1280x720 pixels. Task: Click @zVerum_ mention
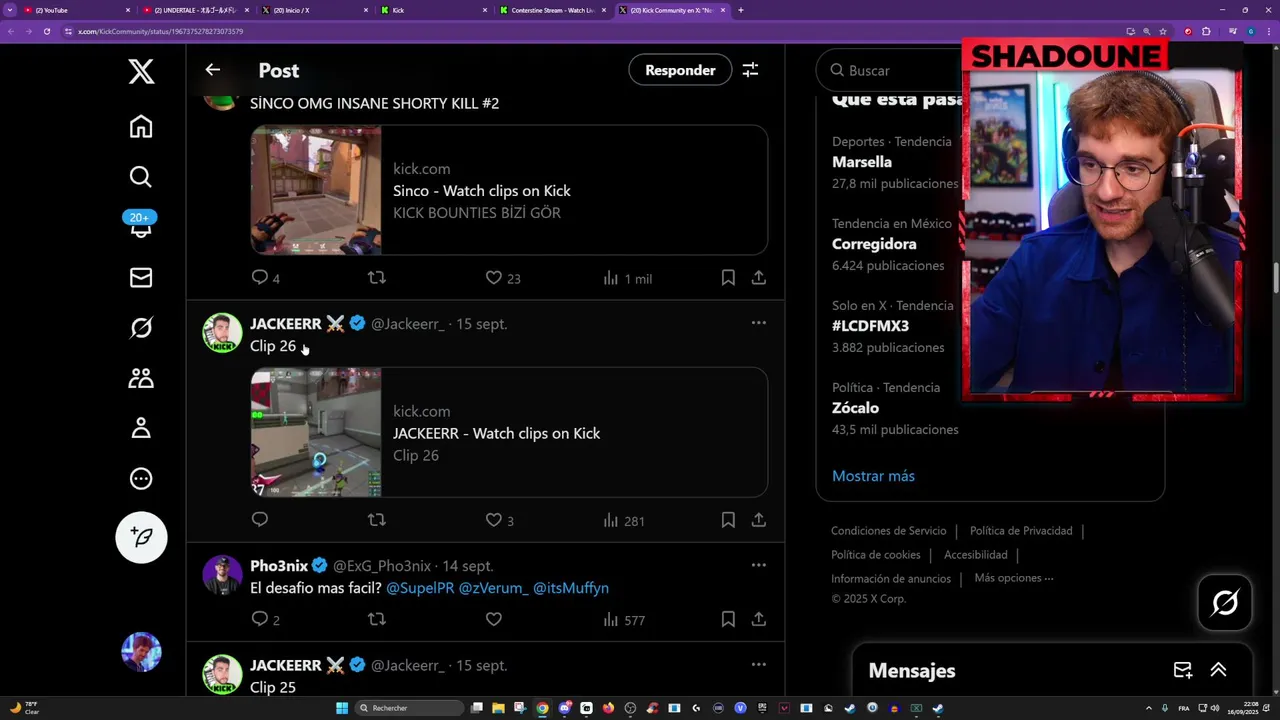pyautogui.click(x=493, y=588)
